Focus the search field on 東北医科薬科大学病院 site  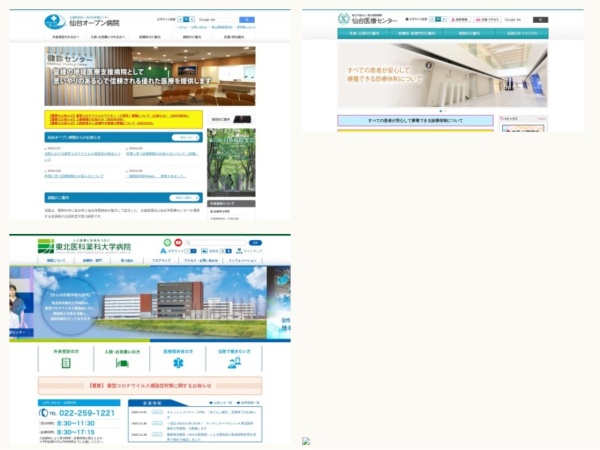click(216, 243)
